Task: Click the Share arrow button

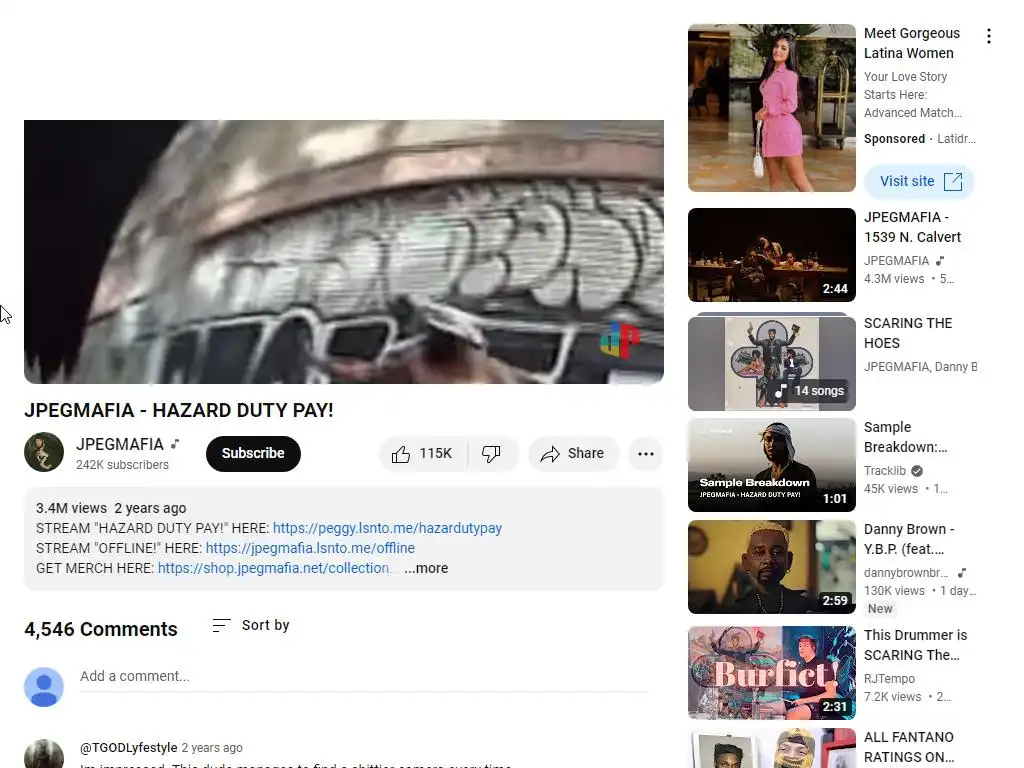Action: point(573,454)
